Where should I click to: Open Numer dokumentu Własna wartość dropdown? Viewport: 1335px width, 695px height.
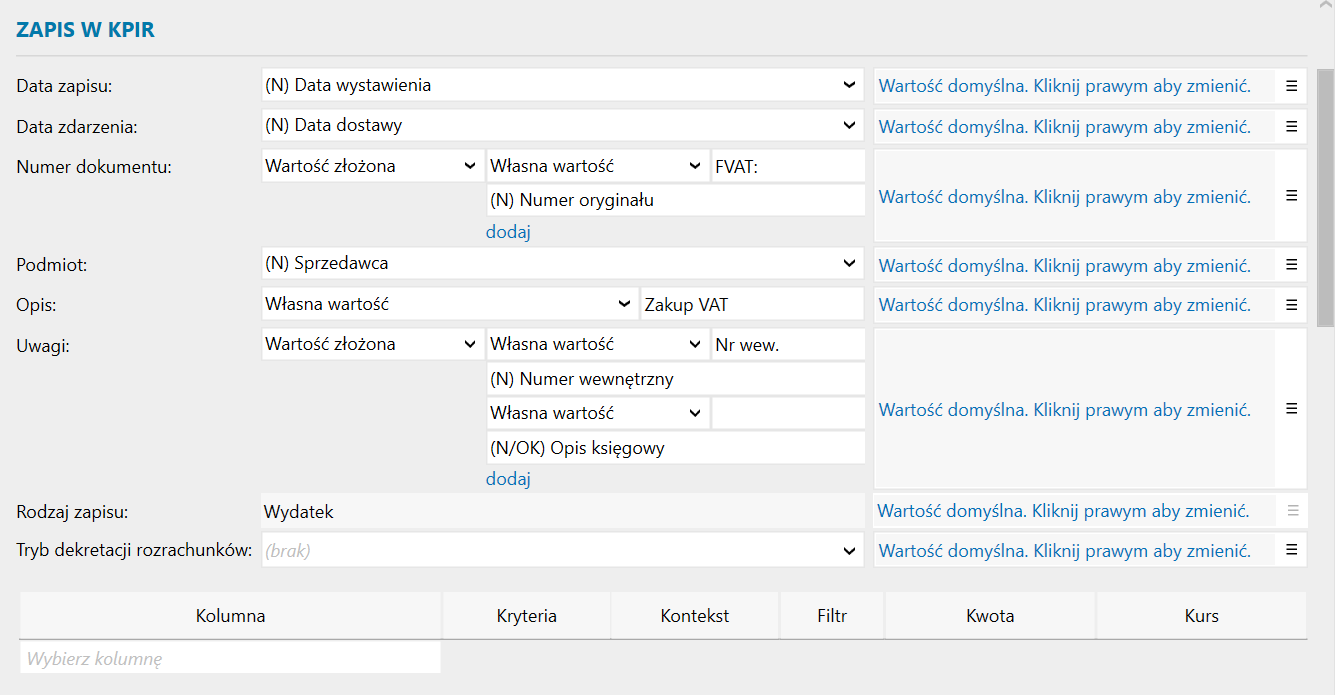click(x=598, y=166)
